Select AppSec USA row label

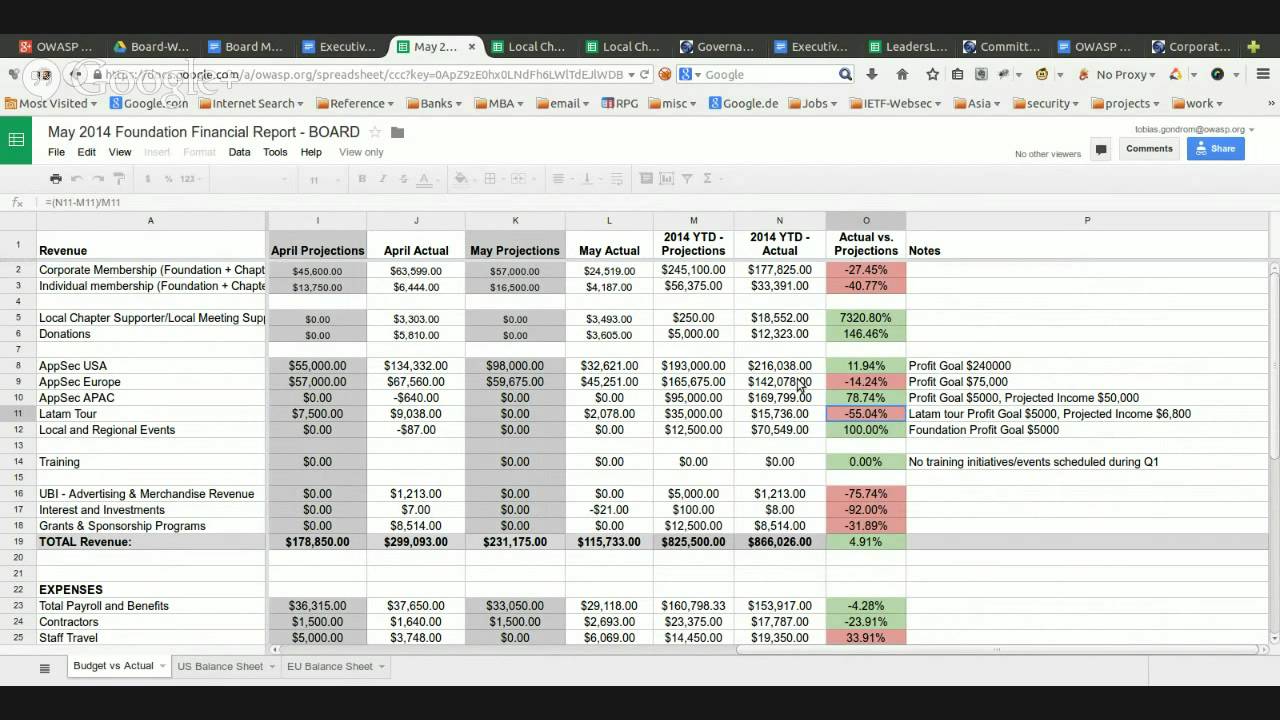pyautogui.click(x=151, y=366)
